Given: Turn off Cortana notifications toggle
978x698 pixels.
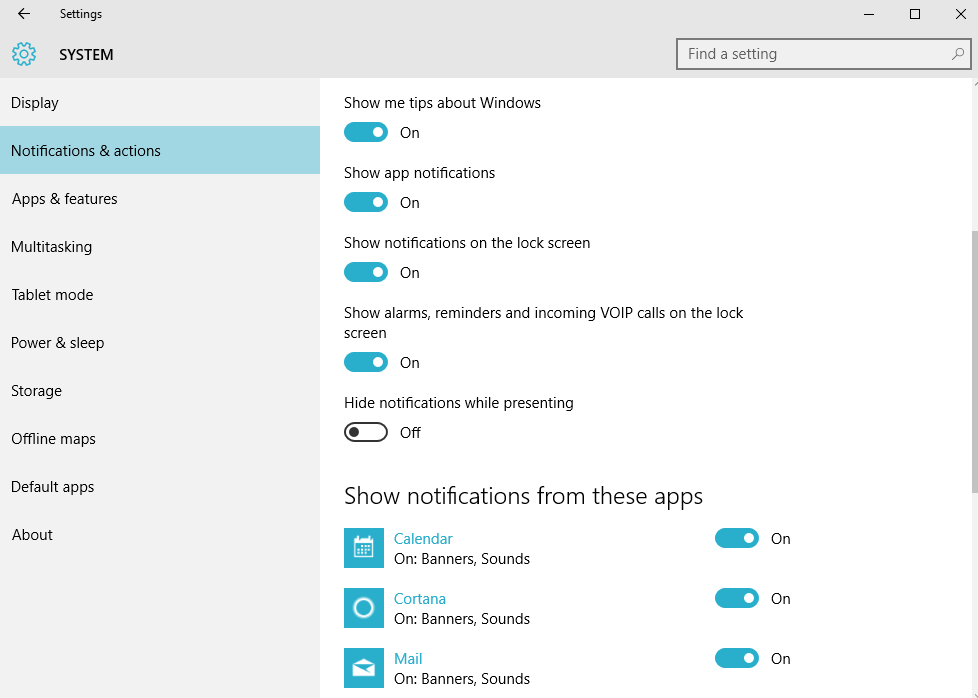Looking at the screenshot, I should click(737, 598).
